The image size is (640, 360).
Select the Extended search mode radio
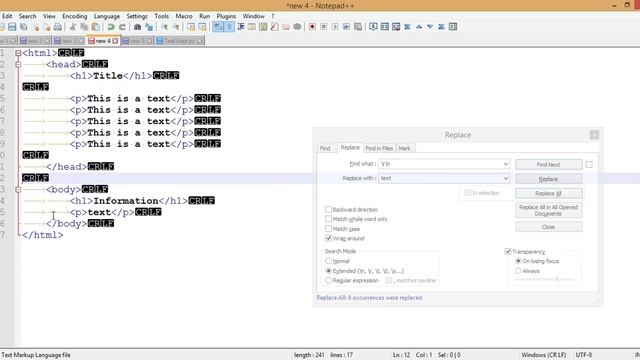click(x=328, y=271)
